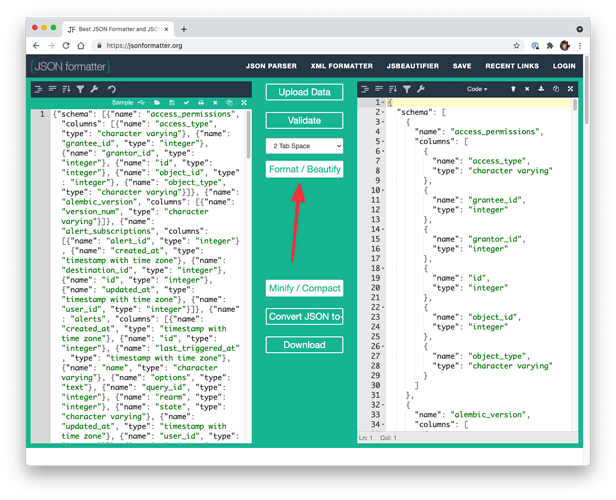Viewport: 616px width, 500px height.
Task: Click checkmark validate icon above left editor
Action: point(186,103)
